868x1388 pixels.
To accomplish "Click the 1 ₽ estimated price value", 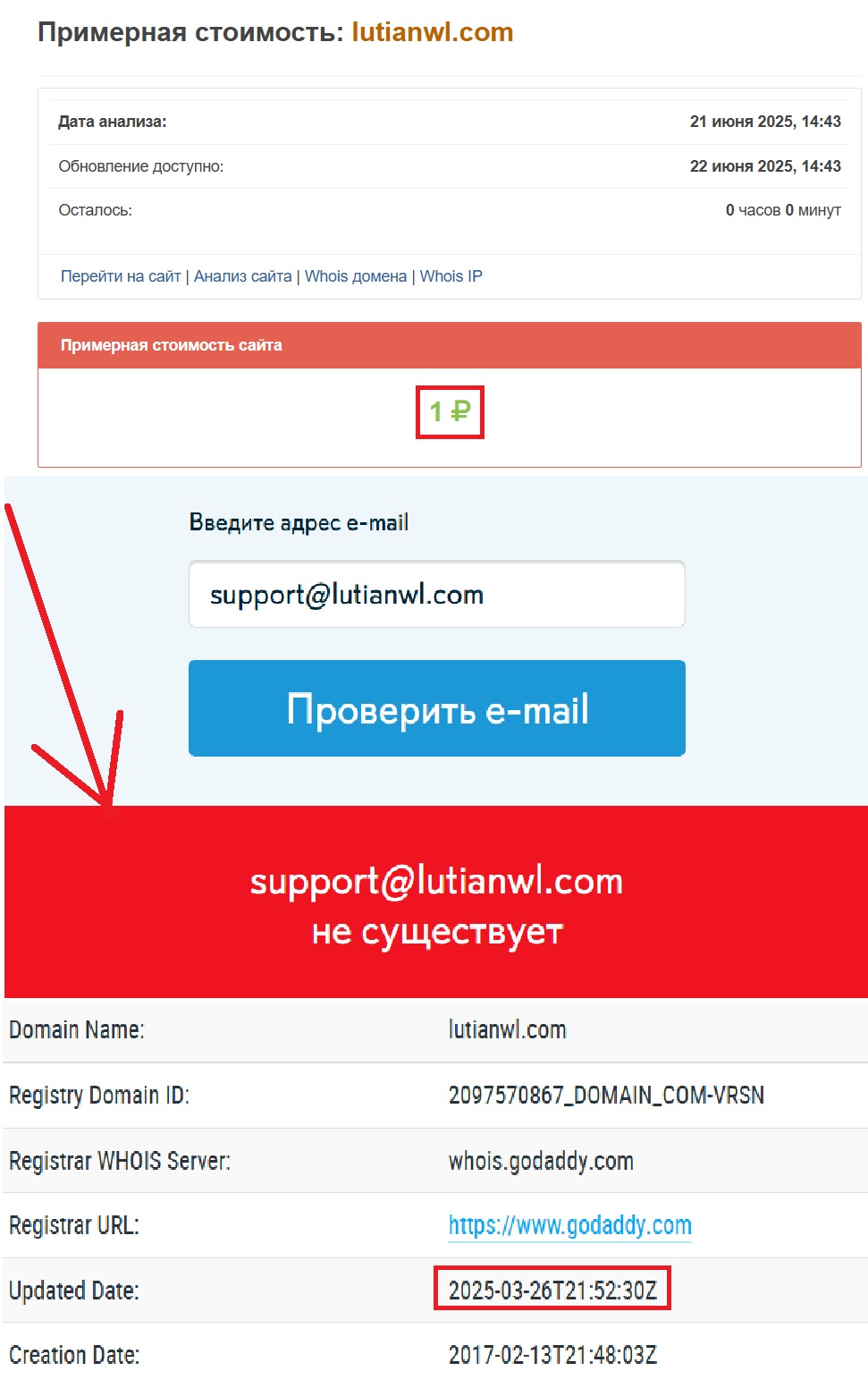I will click(450, 411).
